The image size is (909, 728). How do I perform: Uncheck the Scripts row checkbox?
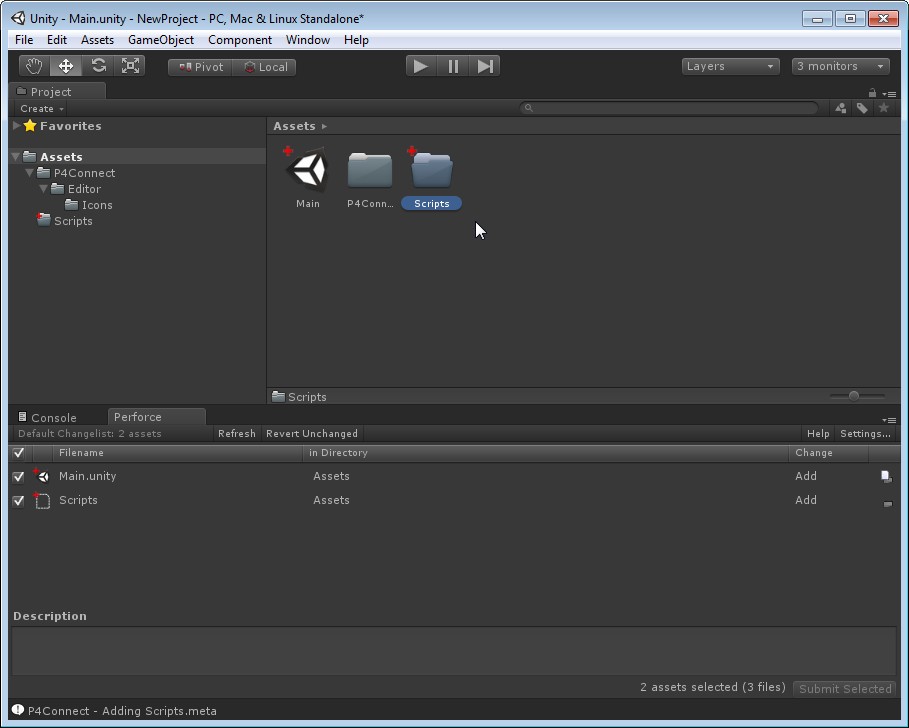[19, 501]
